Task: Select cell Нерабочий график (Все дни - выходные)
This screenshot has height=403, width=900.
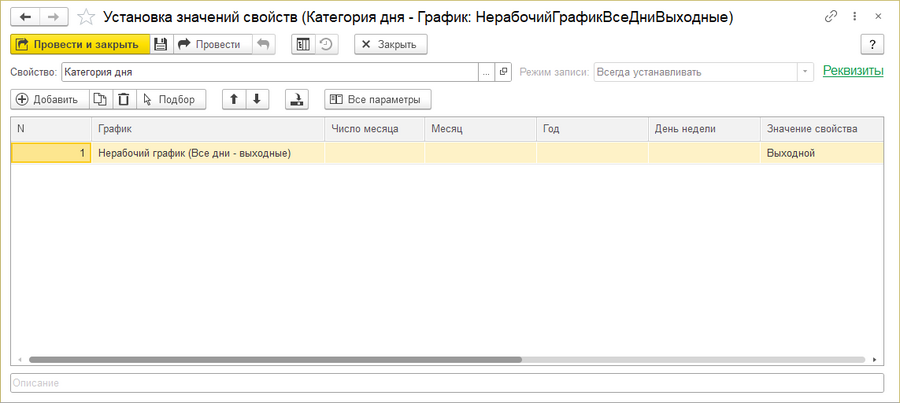Action: [x=208, y=153]
